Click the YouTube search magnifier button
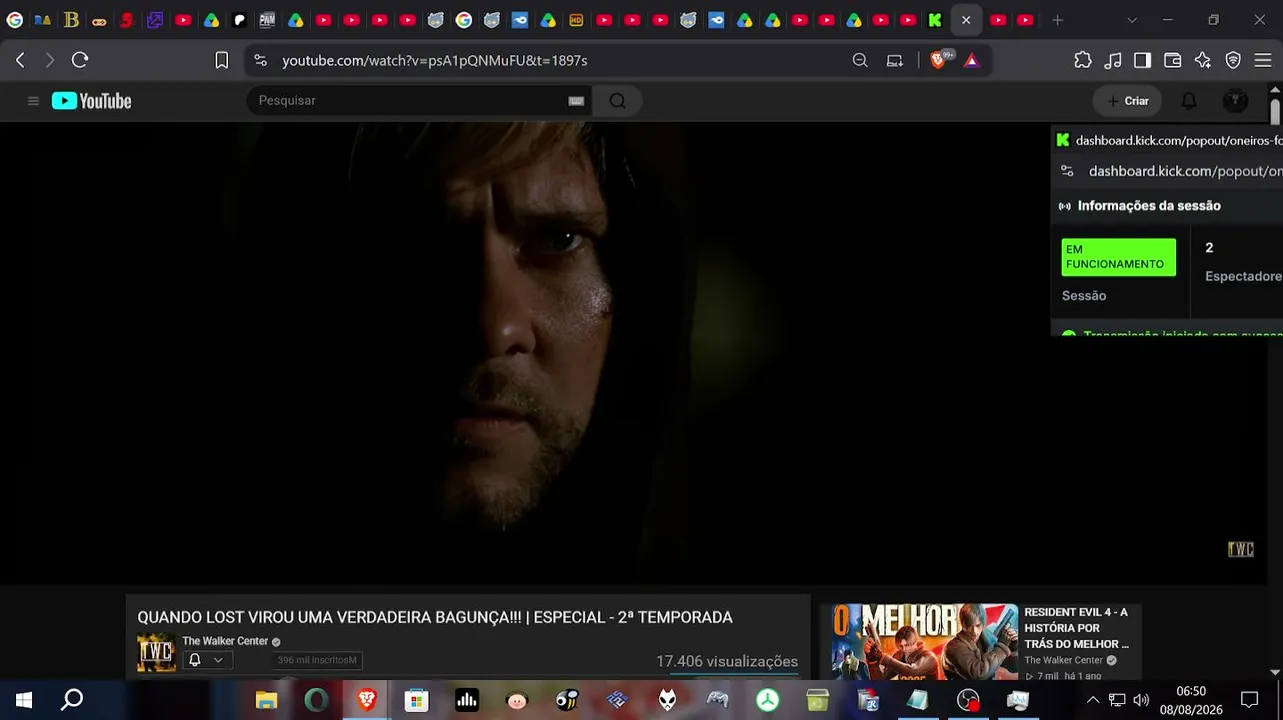This screenshot has width=1283, height=720. 617,100
